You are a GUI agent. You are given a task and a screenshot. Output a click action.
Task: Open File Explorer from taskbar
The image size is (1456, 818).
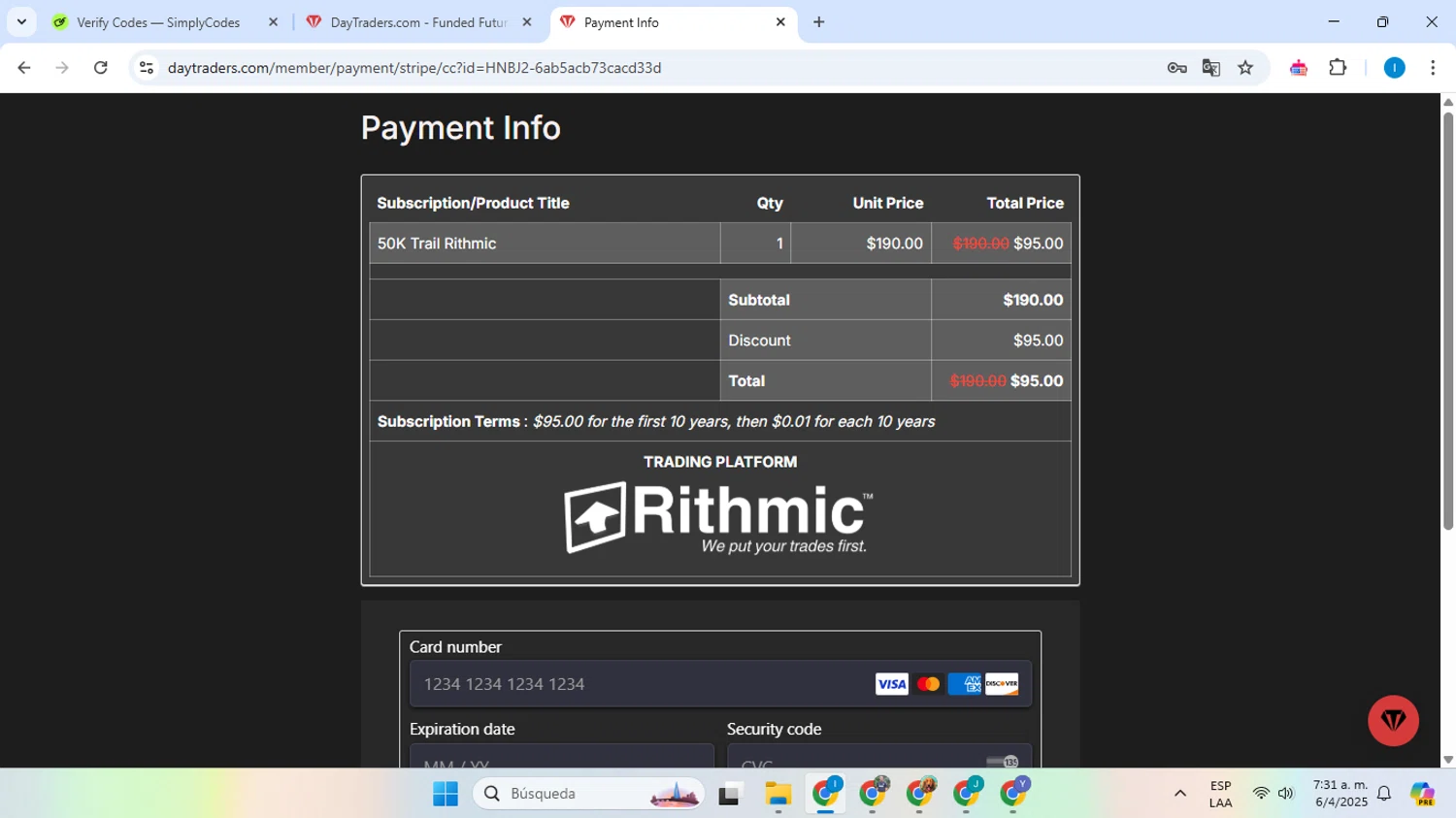(778, 795)
